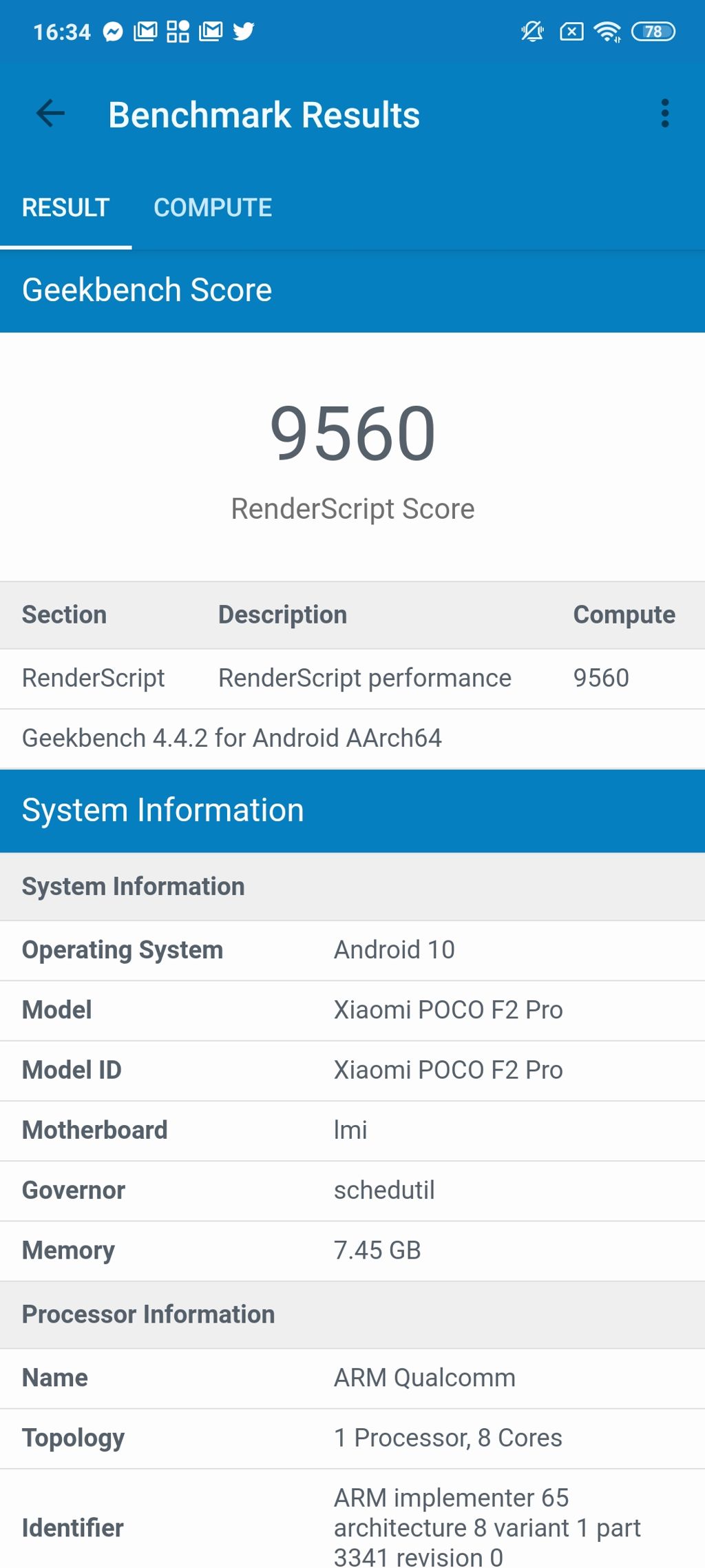Tap the blue System Information header
705x1568 pixels.
(x=352, y=810)
